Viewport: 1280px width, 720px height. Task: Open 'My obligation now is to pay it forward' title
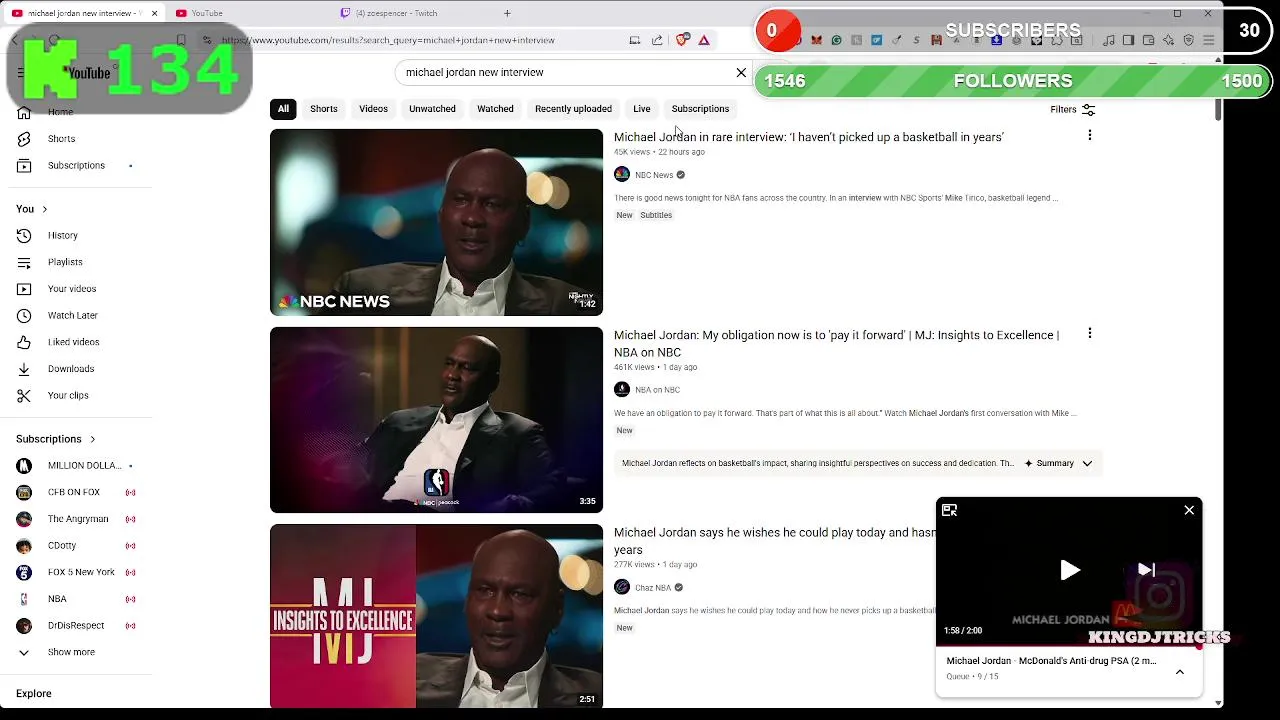coord(836,343)
